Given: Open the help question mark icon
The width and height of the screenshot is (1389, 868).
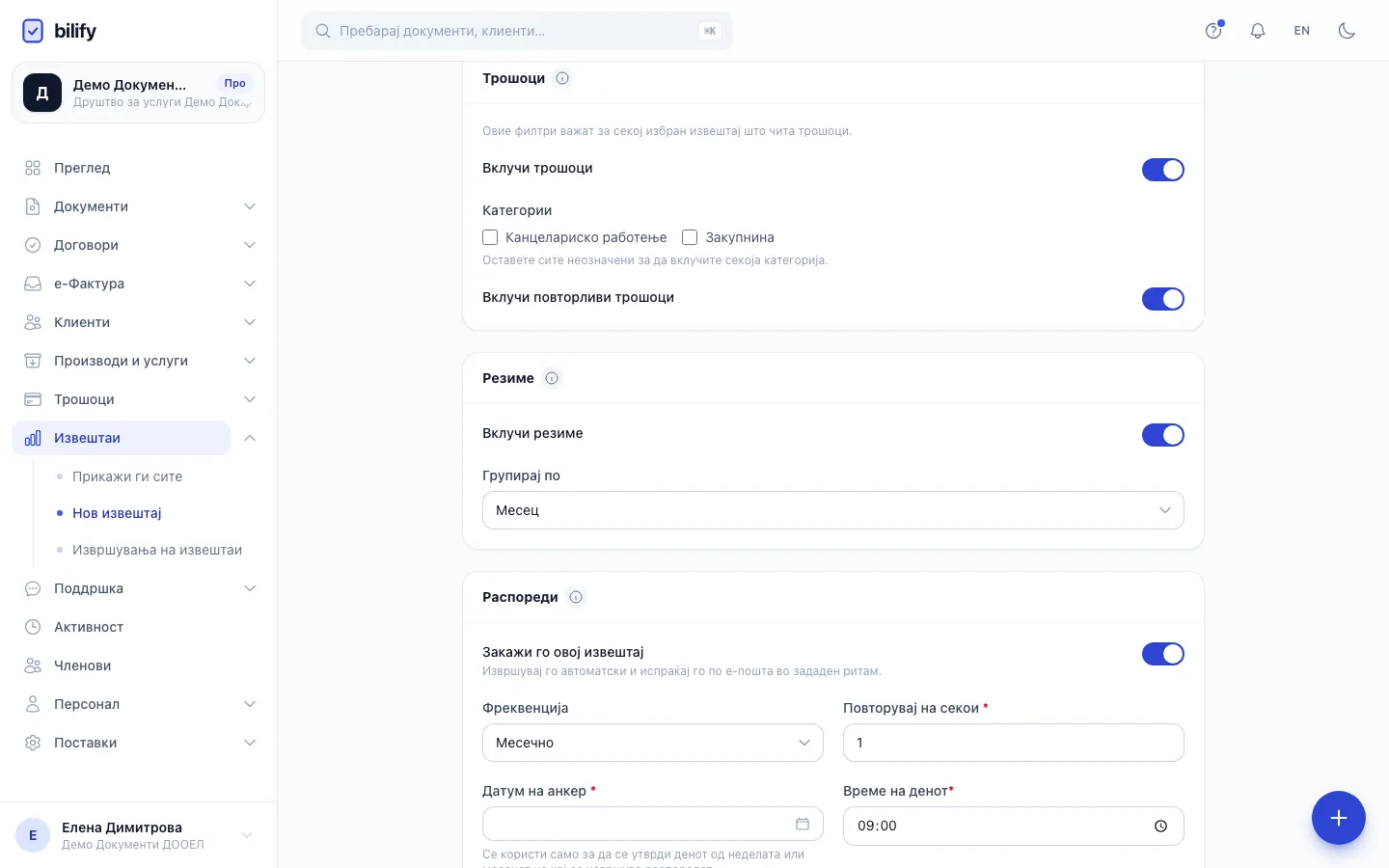Looking at the screenshot, I should 1213,31.
